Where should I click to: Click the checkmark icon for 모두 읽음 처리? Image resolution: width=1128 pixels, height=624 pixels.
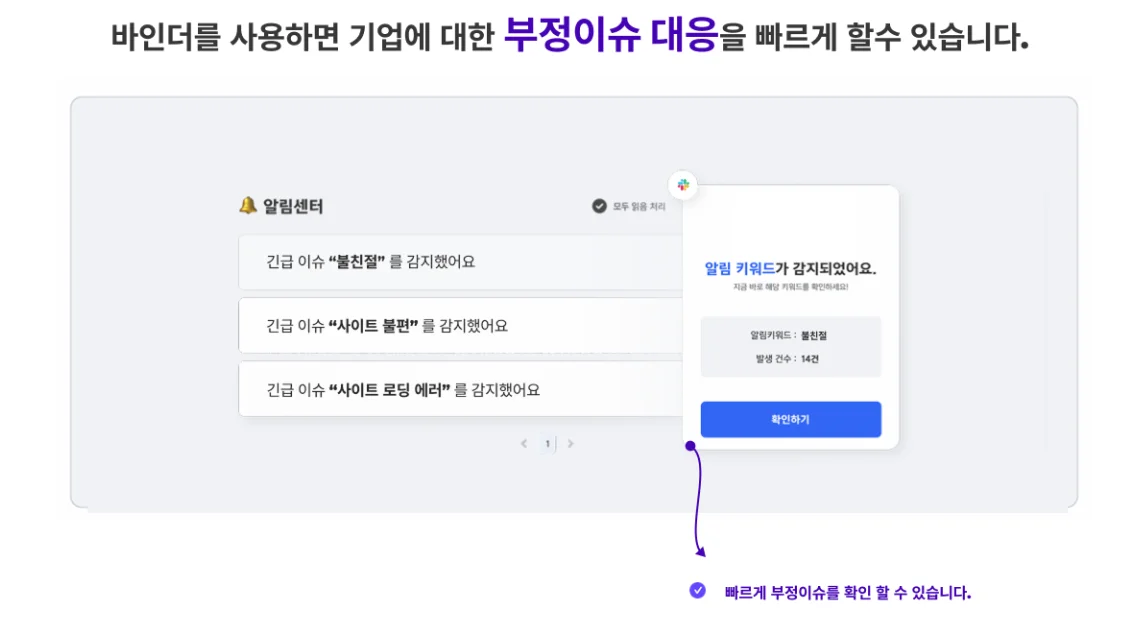pyautogui.click(x=599, y=206)
